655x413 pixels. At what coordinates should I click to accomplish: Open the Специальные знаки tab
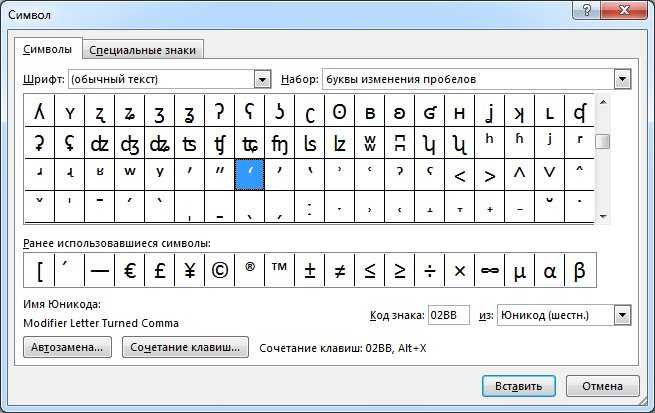142,50
